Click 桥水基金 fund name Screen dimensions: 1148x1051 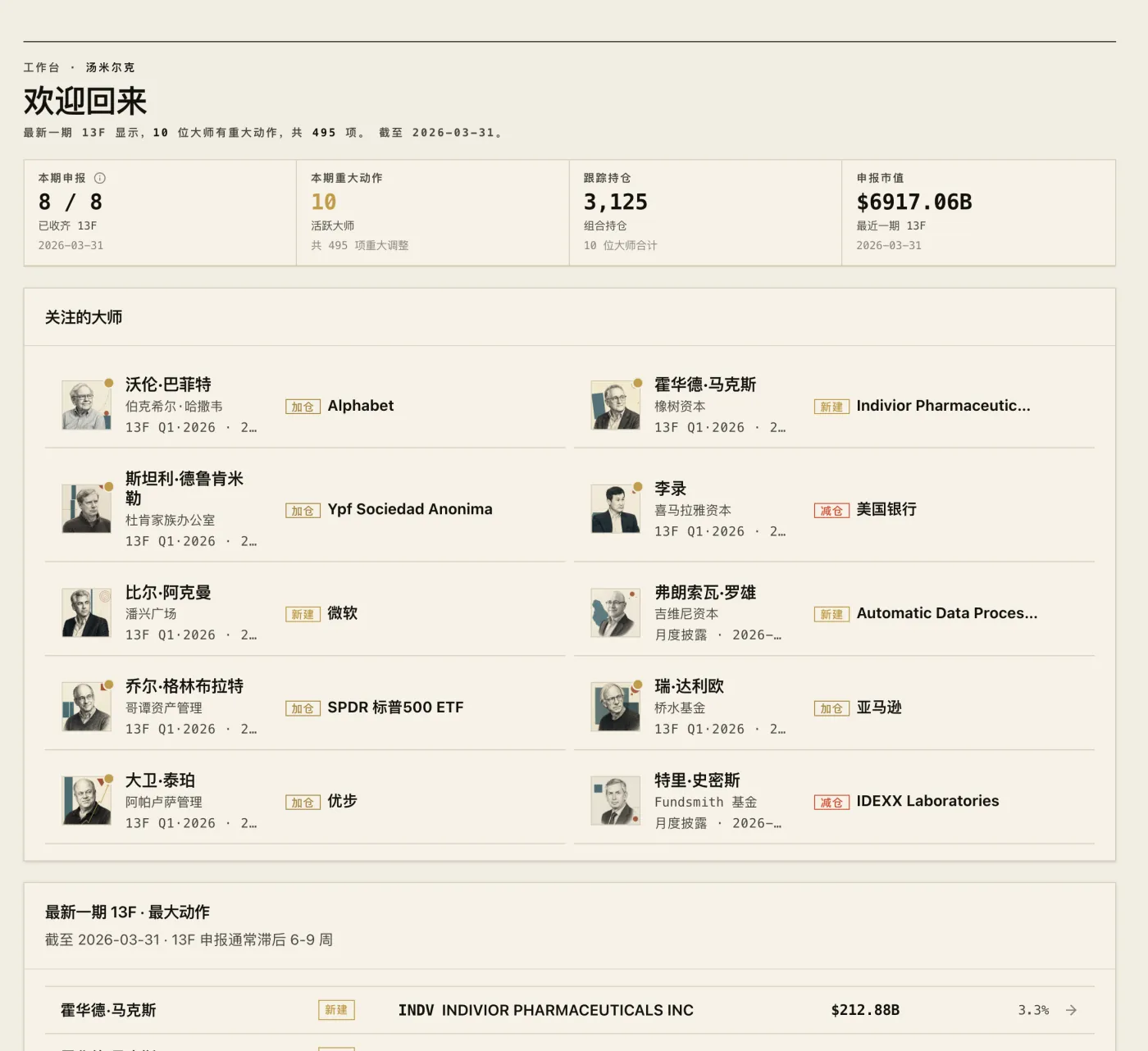point(680,708)
